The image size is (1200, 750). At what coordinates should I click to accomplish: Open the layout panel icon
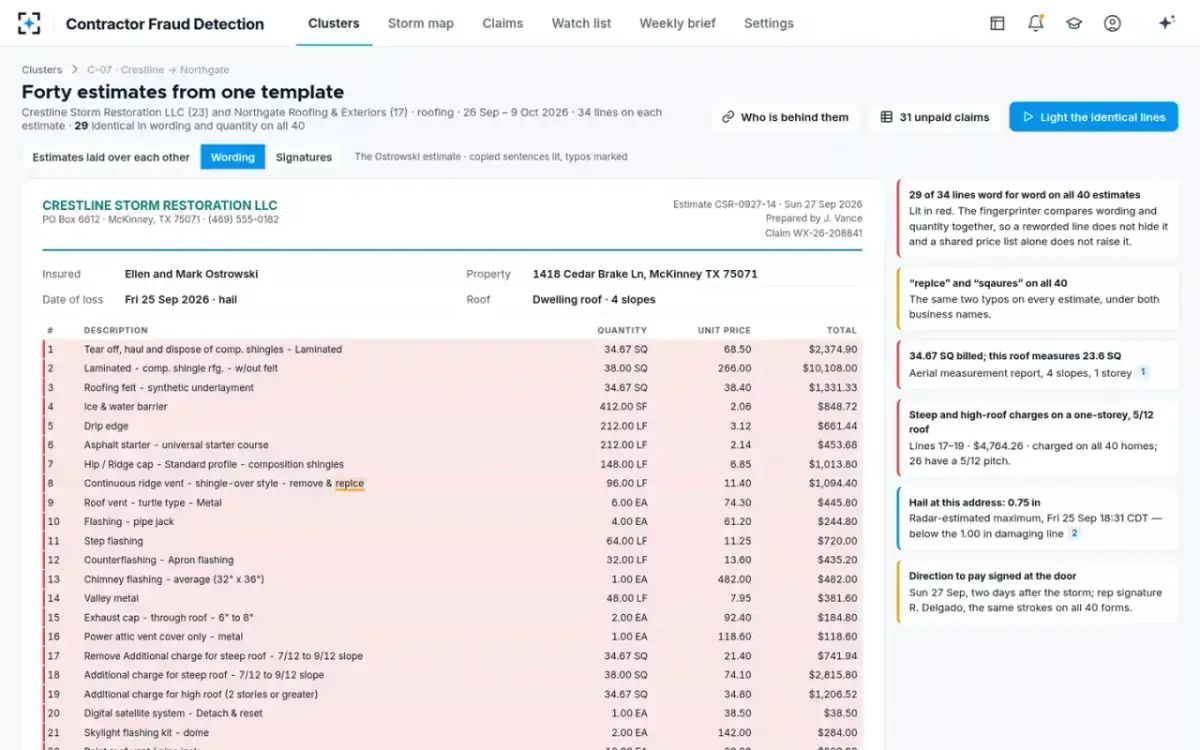997,23
